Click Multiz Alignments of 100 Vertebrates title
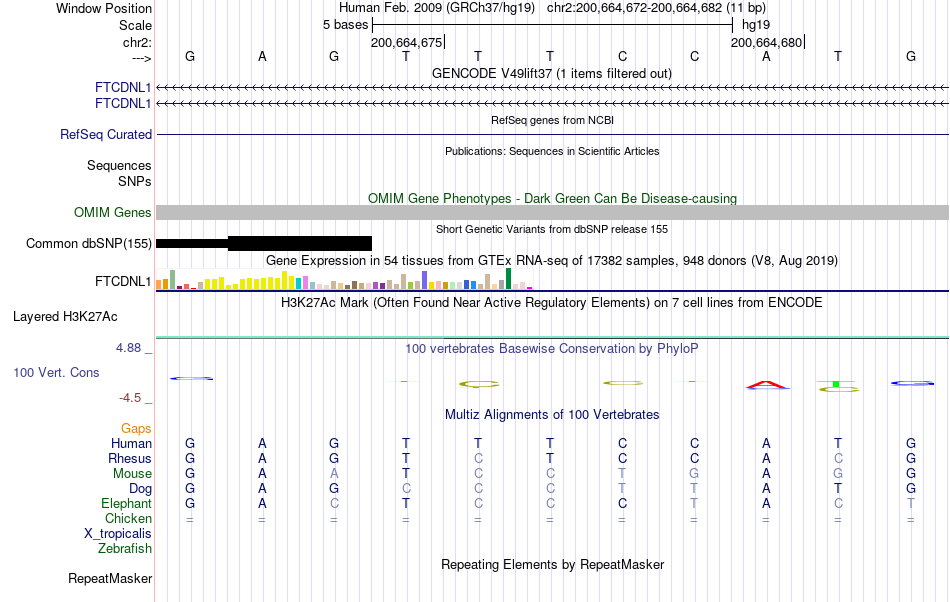 coord(552,415)
